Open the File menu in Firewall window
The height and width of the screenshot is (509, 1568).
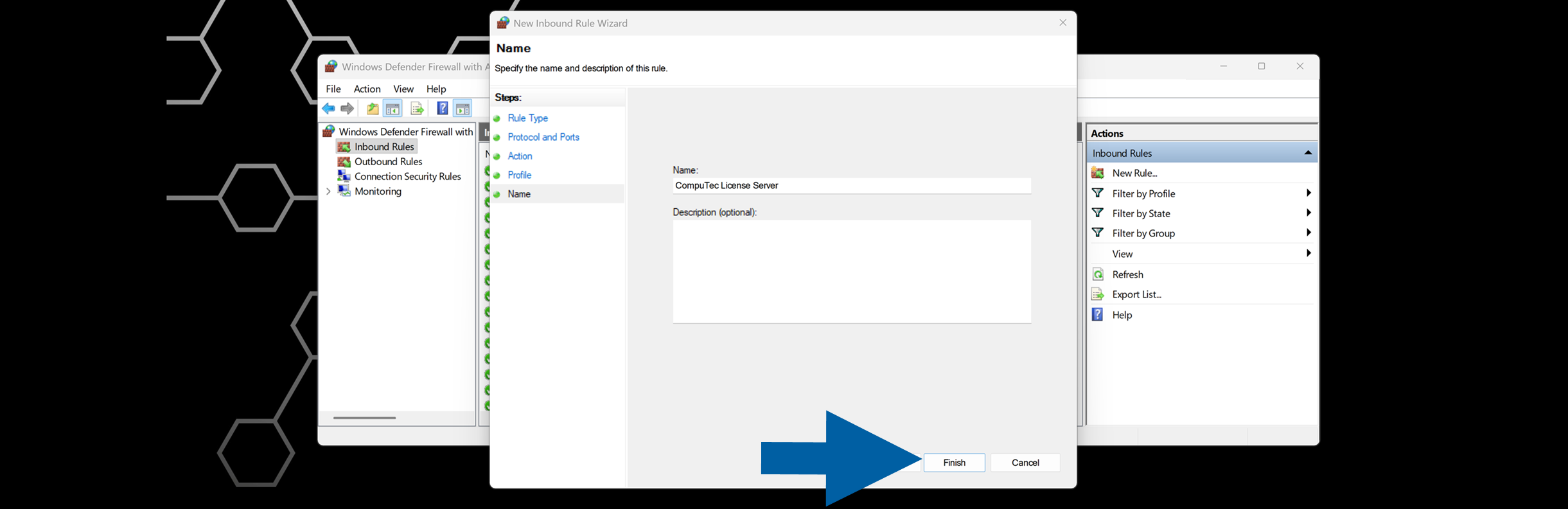(333, 89)
